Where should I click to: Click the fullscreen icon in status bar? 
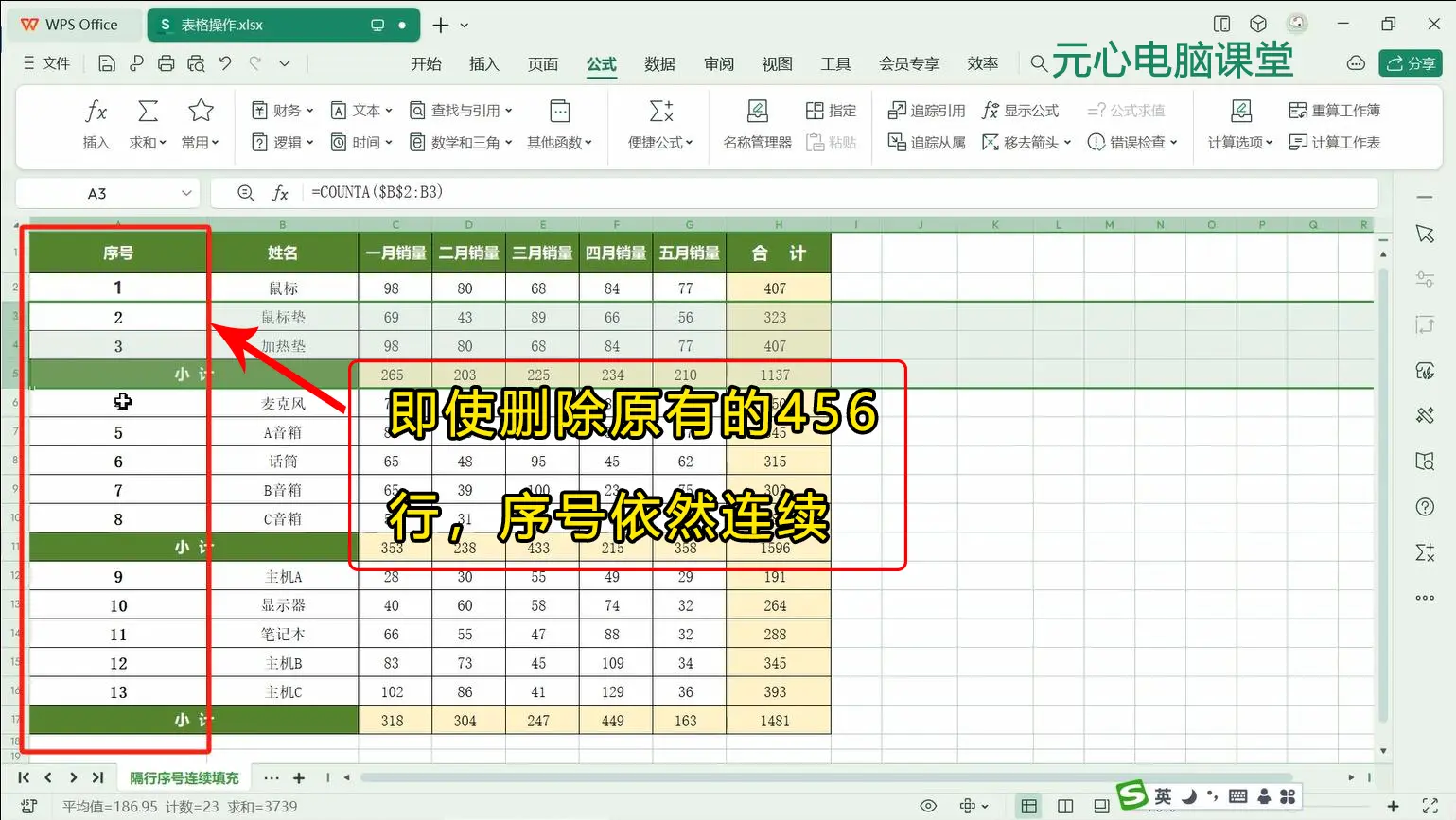(x=1430, y=806)
